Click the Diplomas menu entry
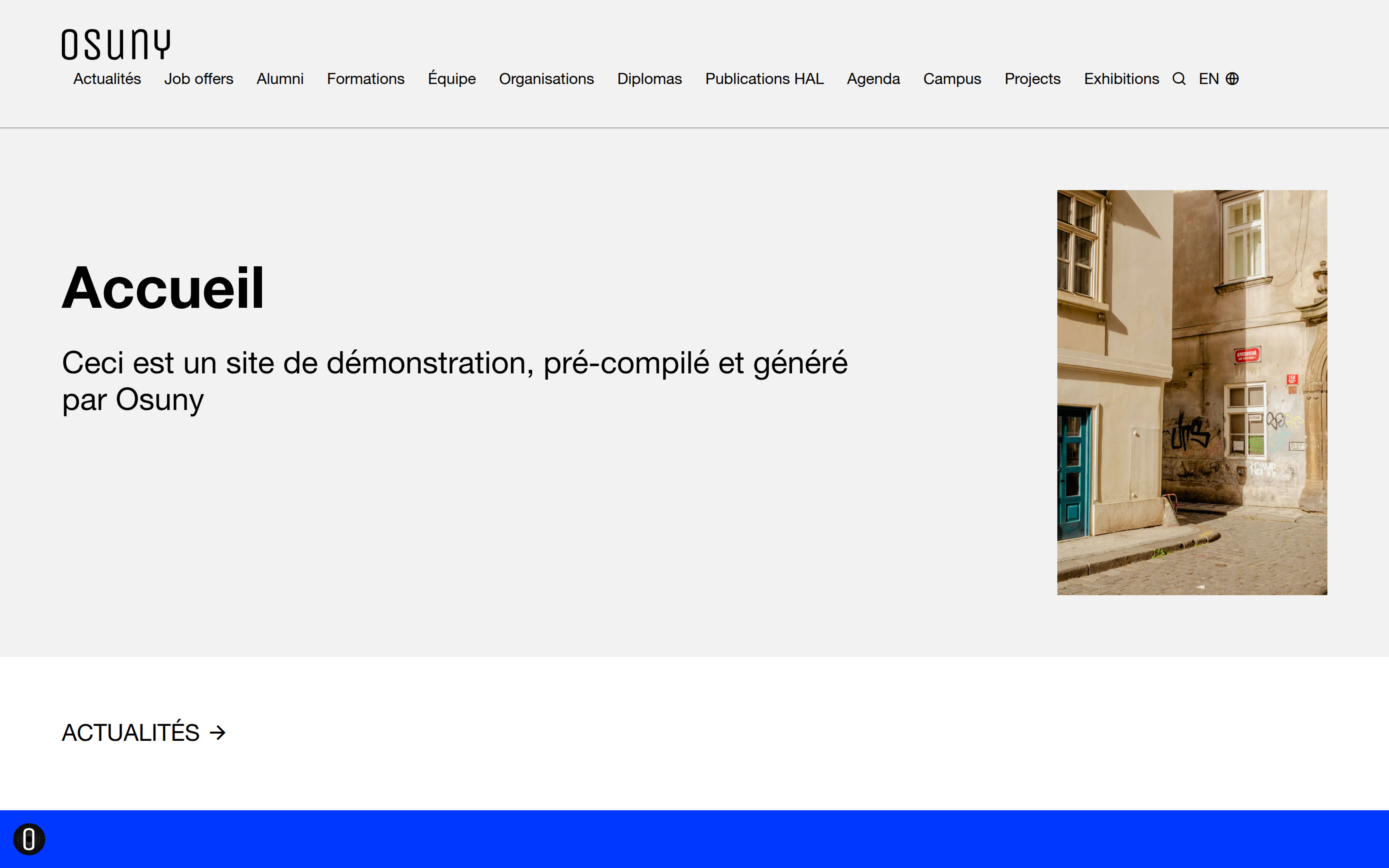Screen dimensions: 1389x868 649,79
